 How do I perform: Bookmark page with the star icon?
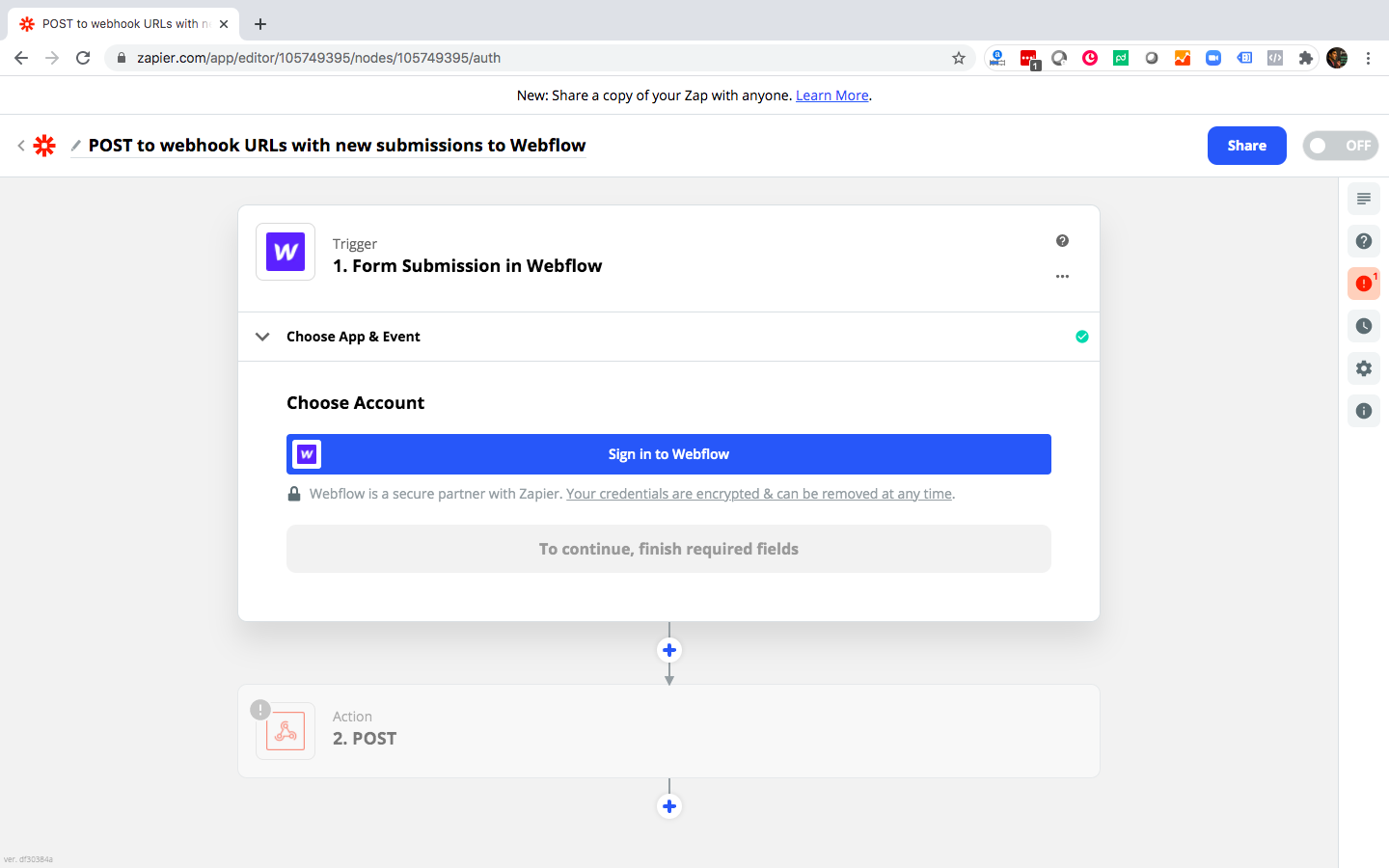(959, 58)
